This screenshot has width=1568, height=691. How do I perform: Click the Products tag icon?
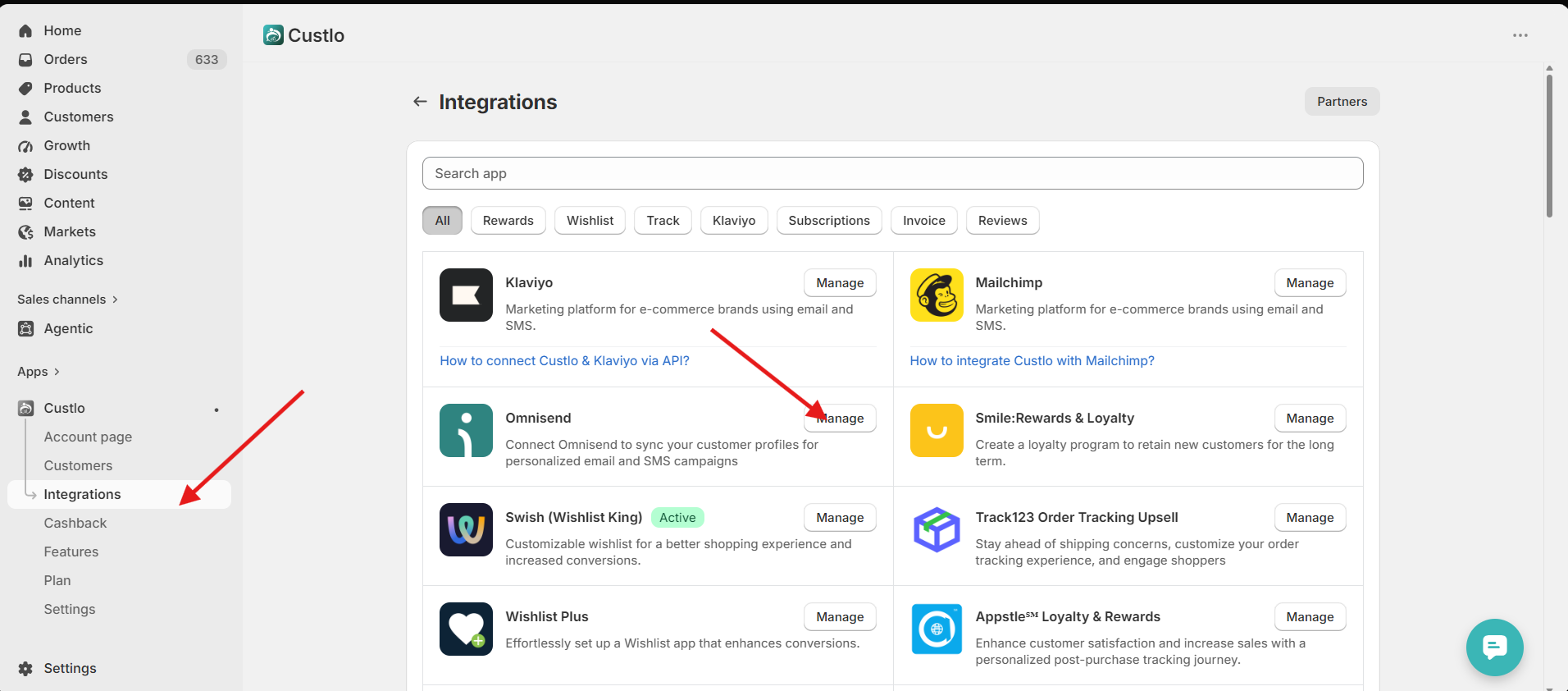pyautogui.click(x=25, y=88)
